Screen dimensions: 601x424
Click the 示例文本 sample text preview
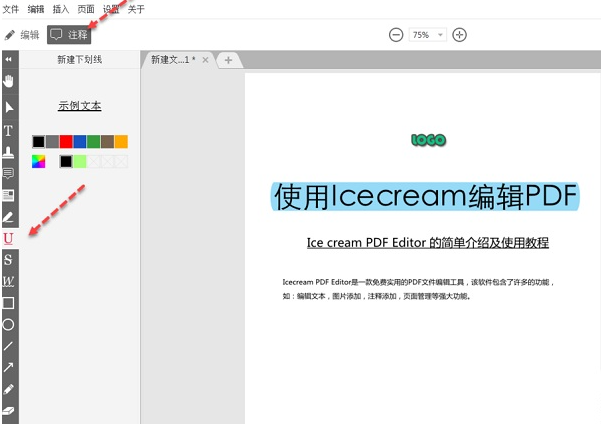(80, 105)
